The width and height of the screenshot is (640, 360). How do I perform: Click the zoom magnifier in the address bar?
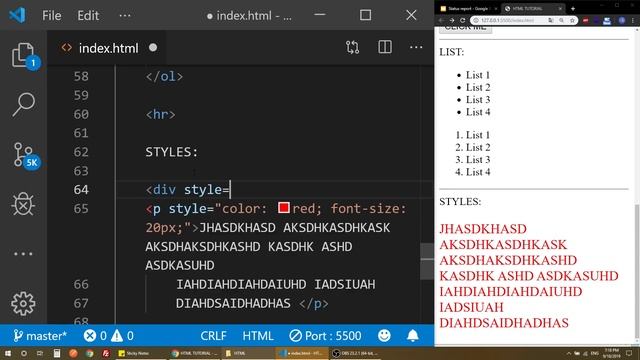coord(562,20)
